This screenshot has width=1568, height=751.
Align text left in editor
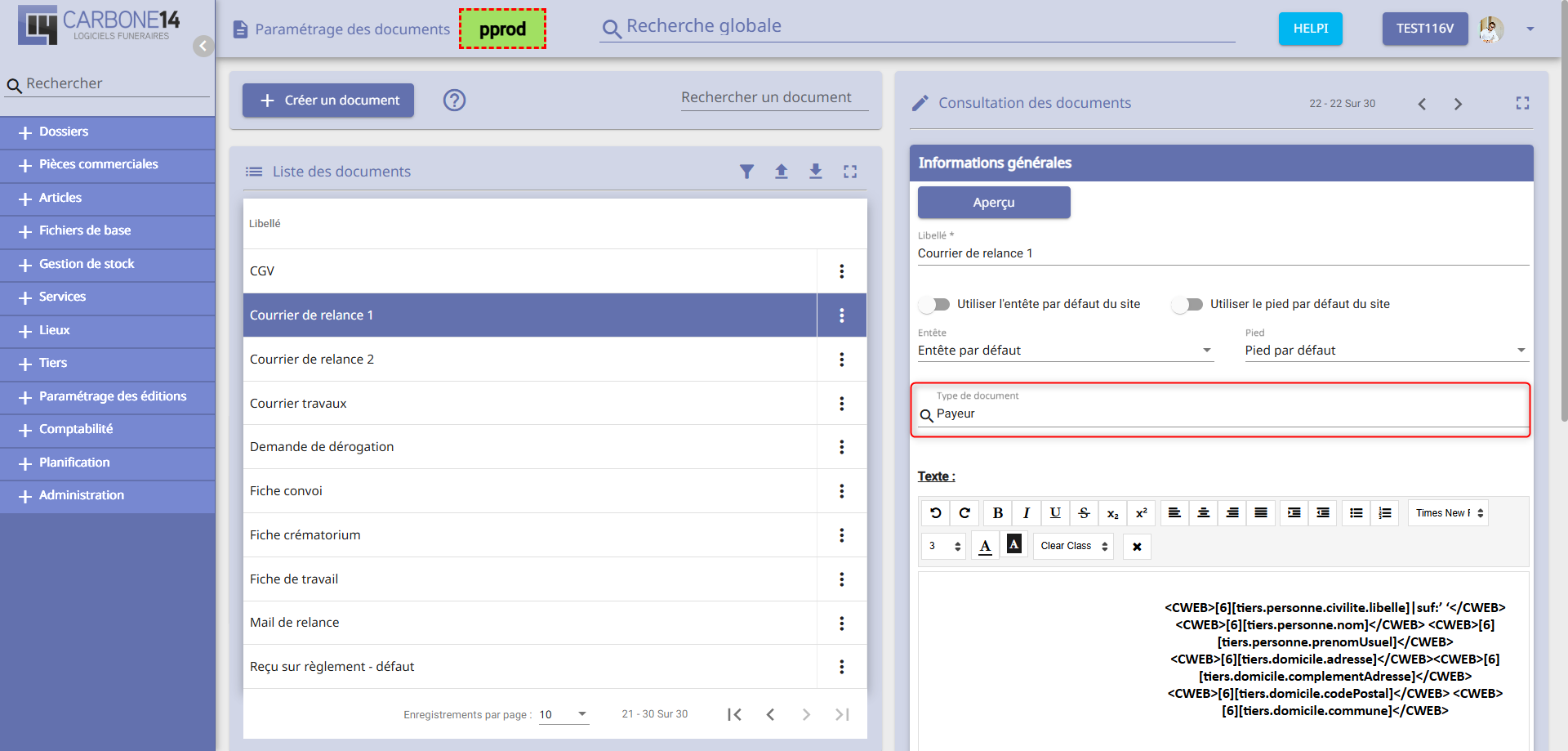(x=1174, y=513)
